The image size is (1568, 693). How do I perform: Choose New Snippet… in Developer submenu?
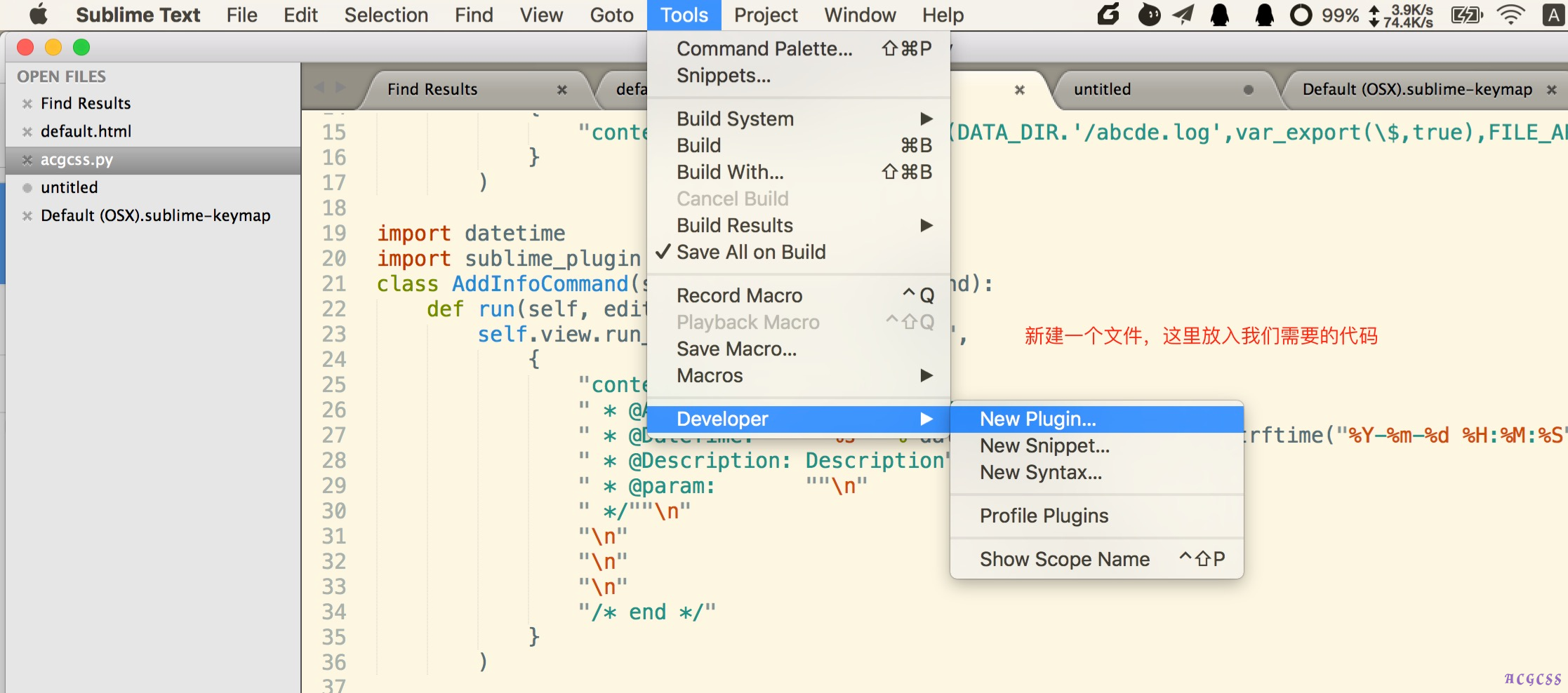pyautogui.click(x=1096, y=445)
